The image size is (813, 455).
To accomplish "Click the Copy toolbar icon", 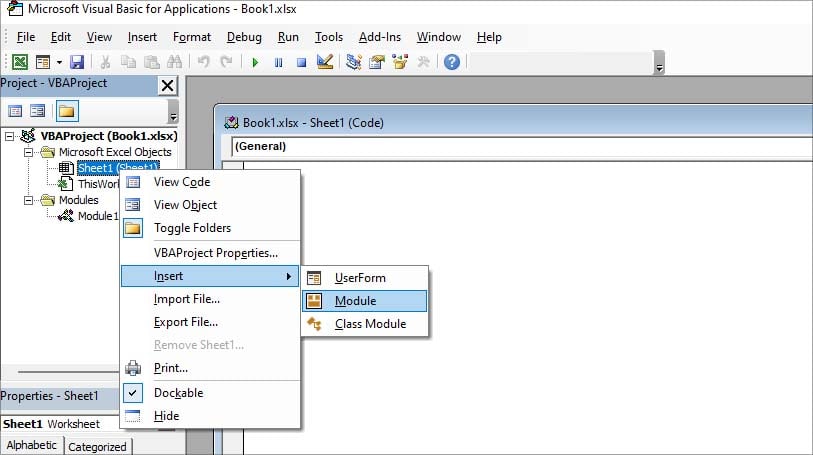I will tap(128, 62).
